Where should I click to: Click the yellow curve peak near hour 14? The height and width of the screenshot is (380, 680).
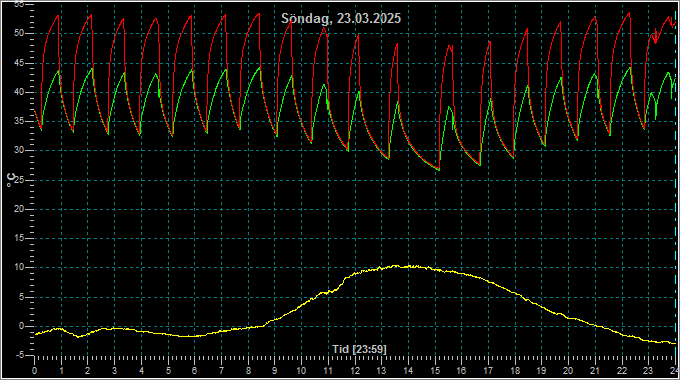(x=408, y=266)
